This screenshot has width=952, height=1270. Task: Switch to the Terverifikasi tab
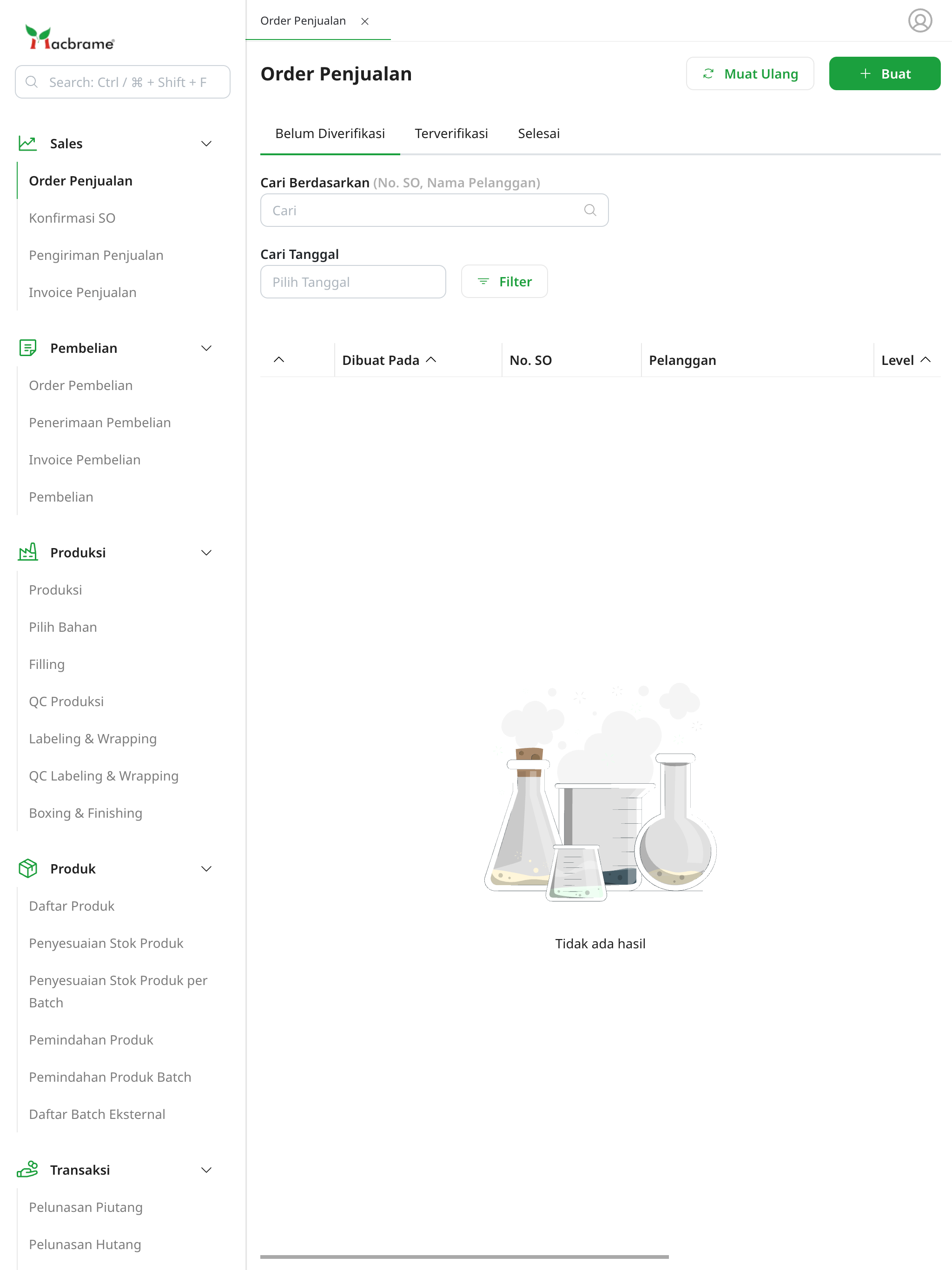pos(451,133)
